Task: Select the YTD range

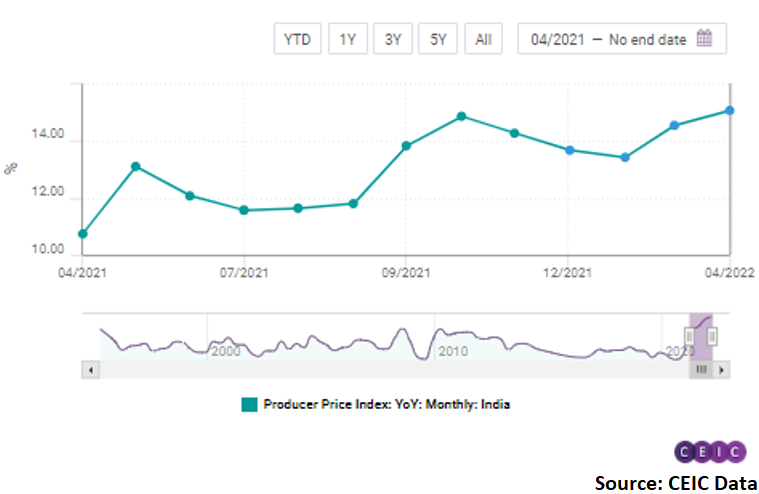Action: 297,40
